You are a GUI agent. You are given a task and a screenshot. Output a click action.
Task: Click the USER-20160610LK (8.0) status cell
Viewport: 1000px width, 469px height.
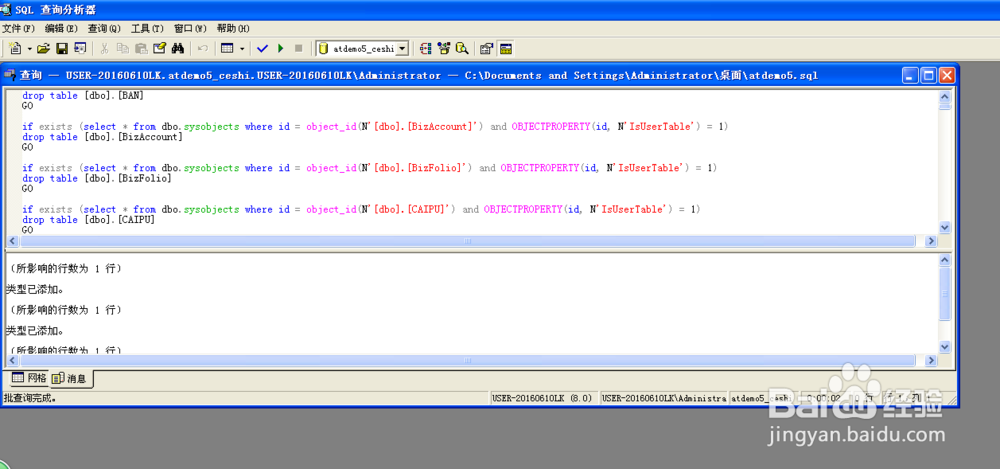[544, 398]
